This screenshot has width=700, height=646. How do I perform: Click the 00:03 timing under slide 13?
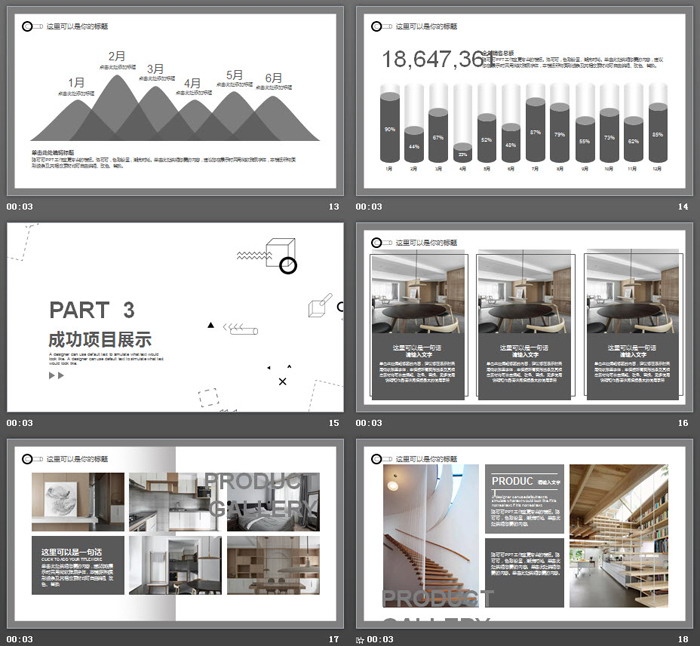20,207
